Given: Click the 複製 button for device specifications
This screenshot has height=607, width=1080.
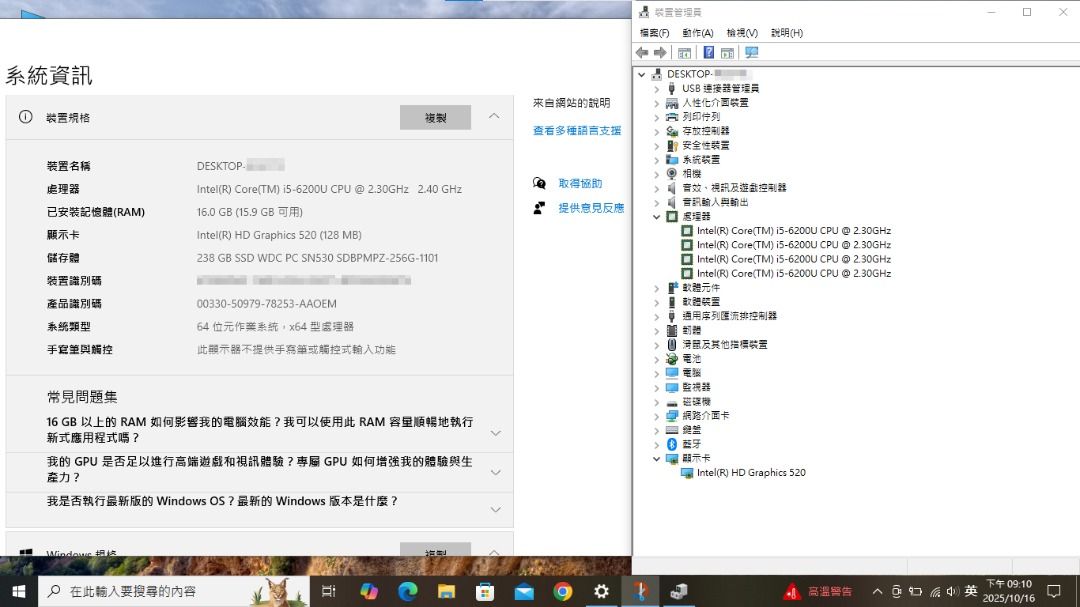Looking at the screenshot, I should tap(435, 117).
